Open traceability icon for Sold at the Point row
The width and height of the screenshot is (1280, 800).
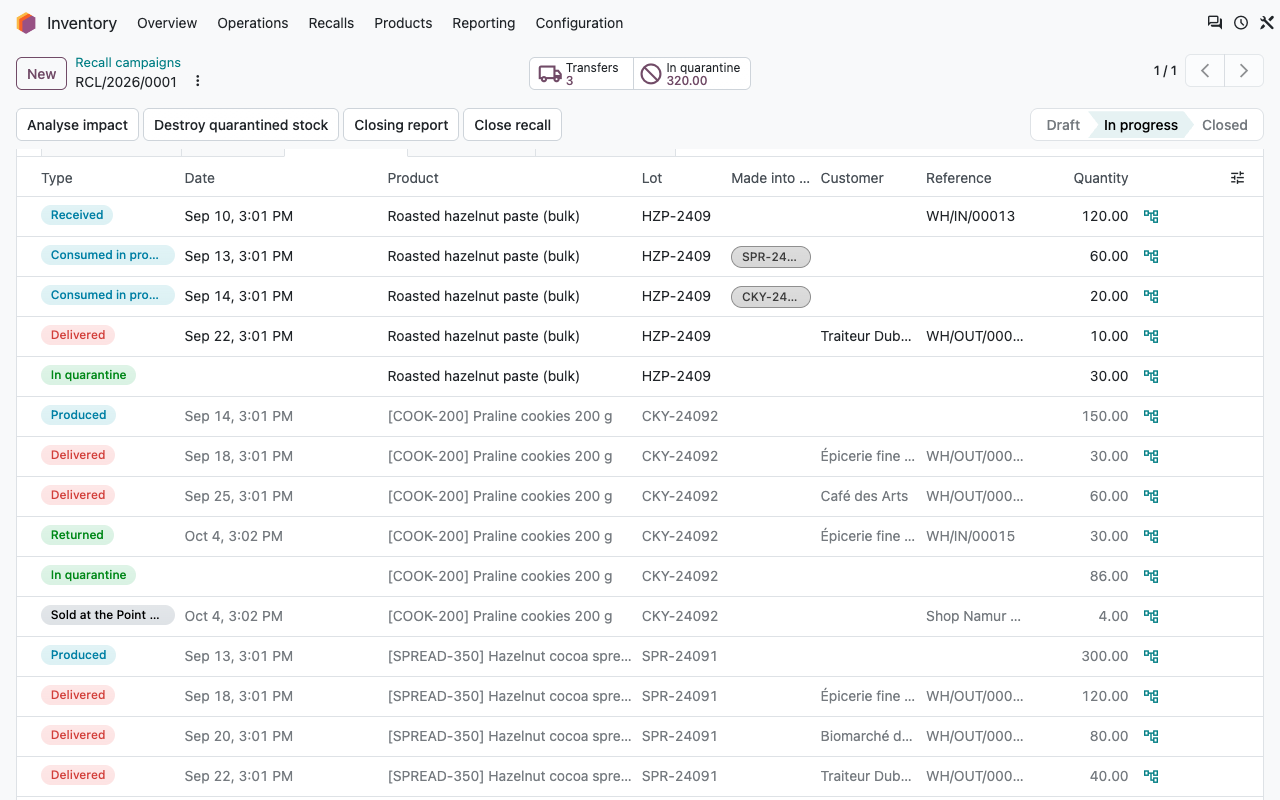(x=1151, y=616)
